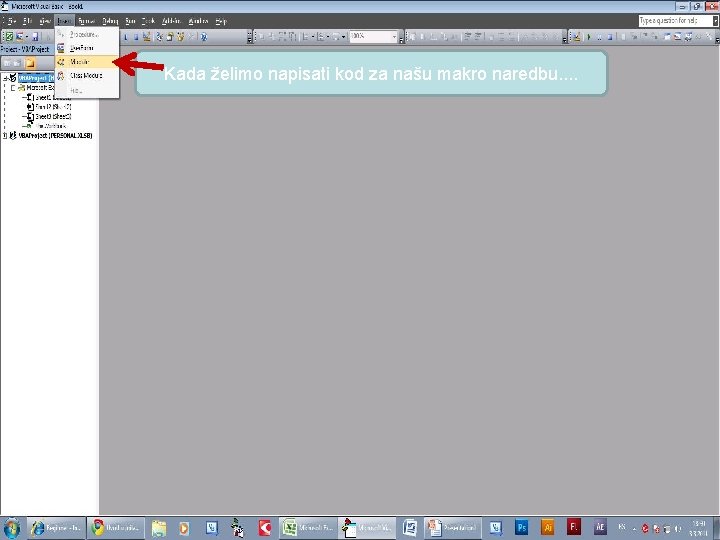Open the Window menu
Screen dimensions: 720x540
coord(198,21)
